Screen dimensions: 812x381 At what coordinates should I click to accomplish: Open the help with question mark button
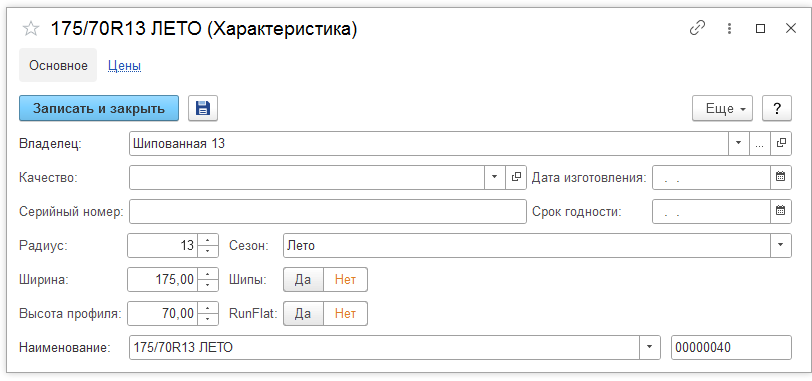777,109
